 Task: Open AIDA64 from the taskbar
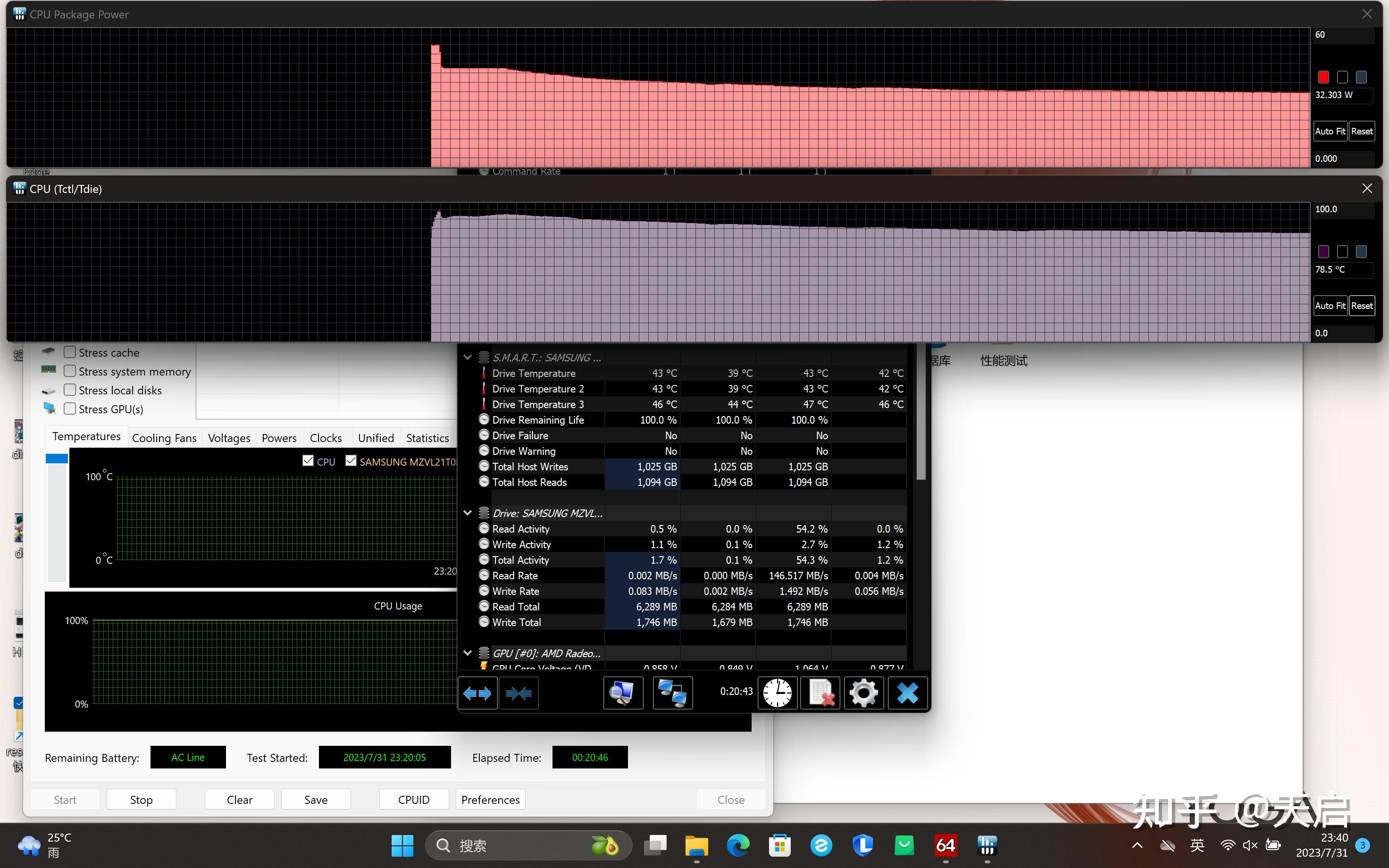click(x=946, y=845)
